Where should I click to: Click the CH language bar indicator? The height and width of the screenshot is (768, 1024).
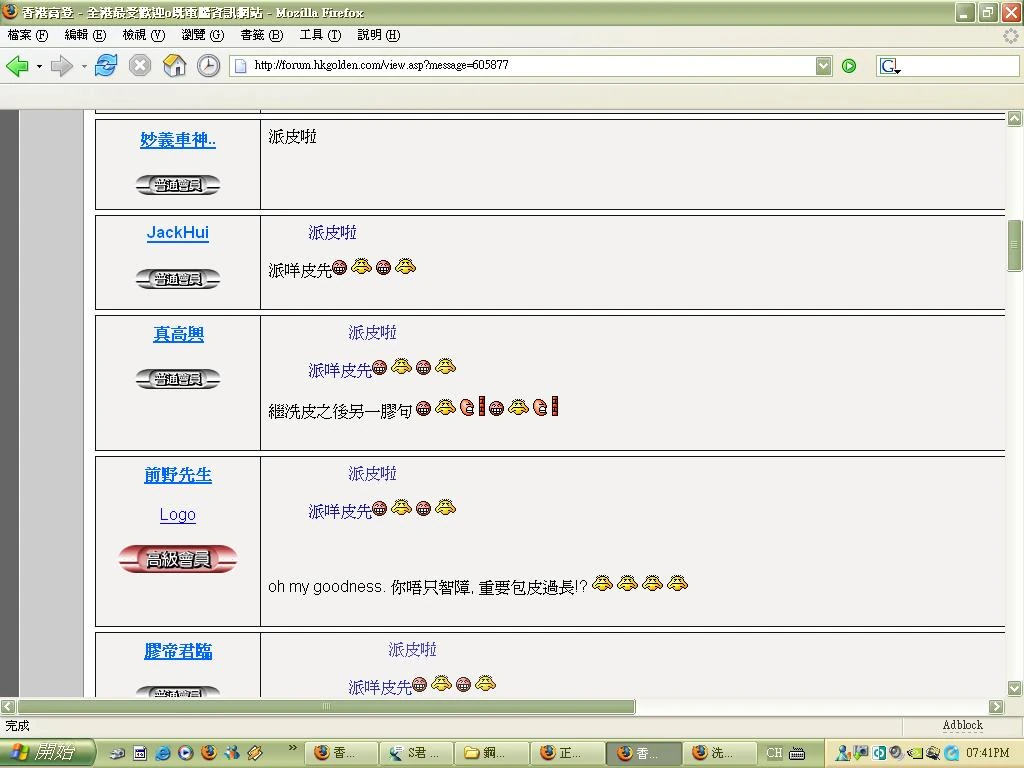(774, 753)
